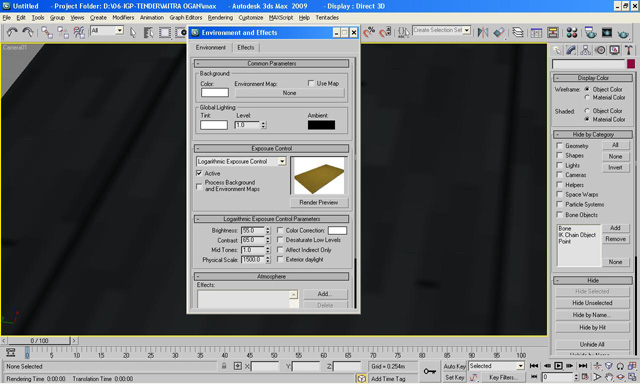Collapse Logarithmic Exposure Control Parameters rollout
Viewport: 640px width, 384px height.
(x=271, y=219)
